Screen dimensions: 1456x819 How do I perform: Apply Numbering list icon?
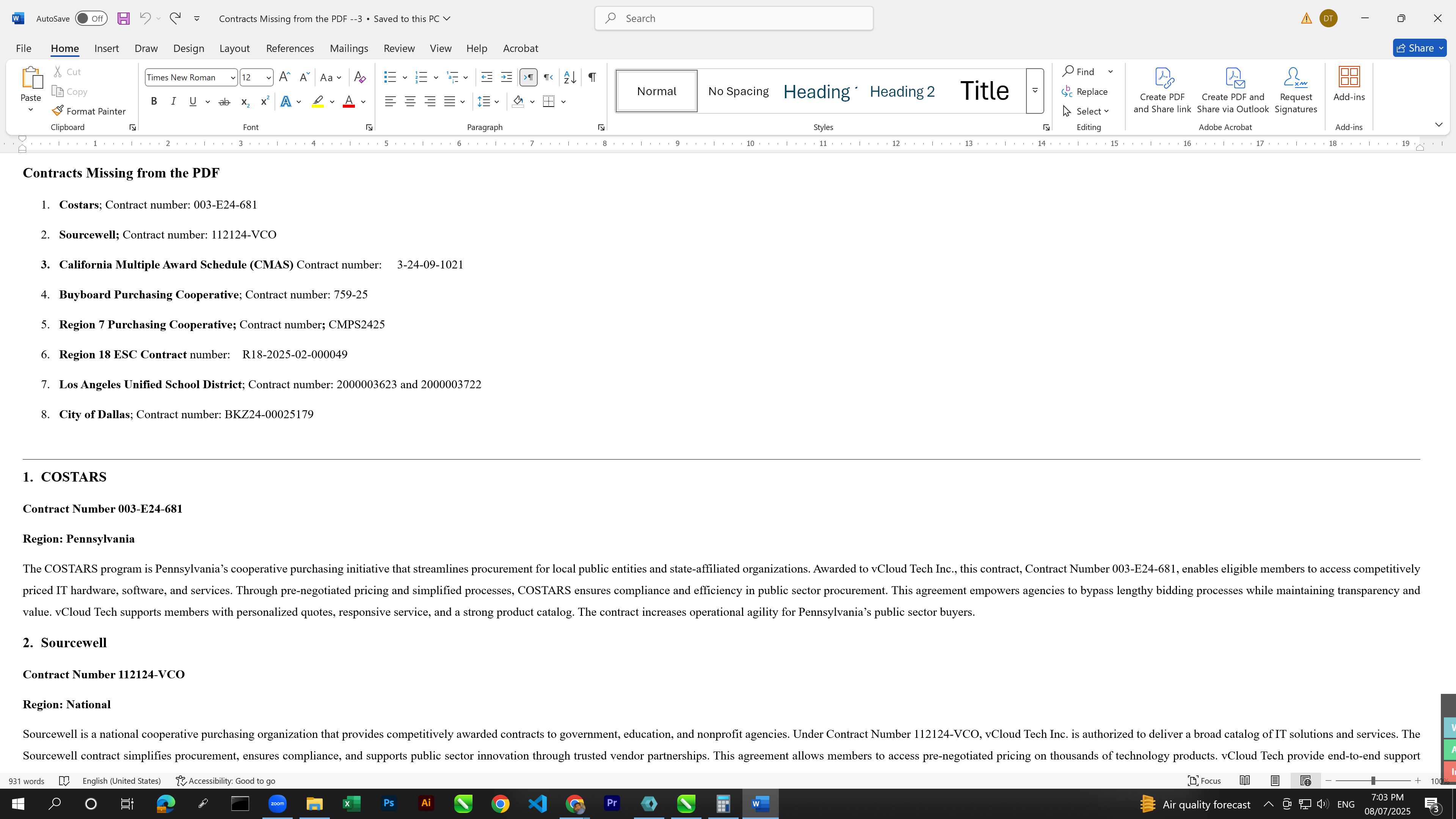421,77
